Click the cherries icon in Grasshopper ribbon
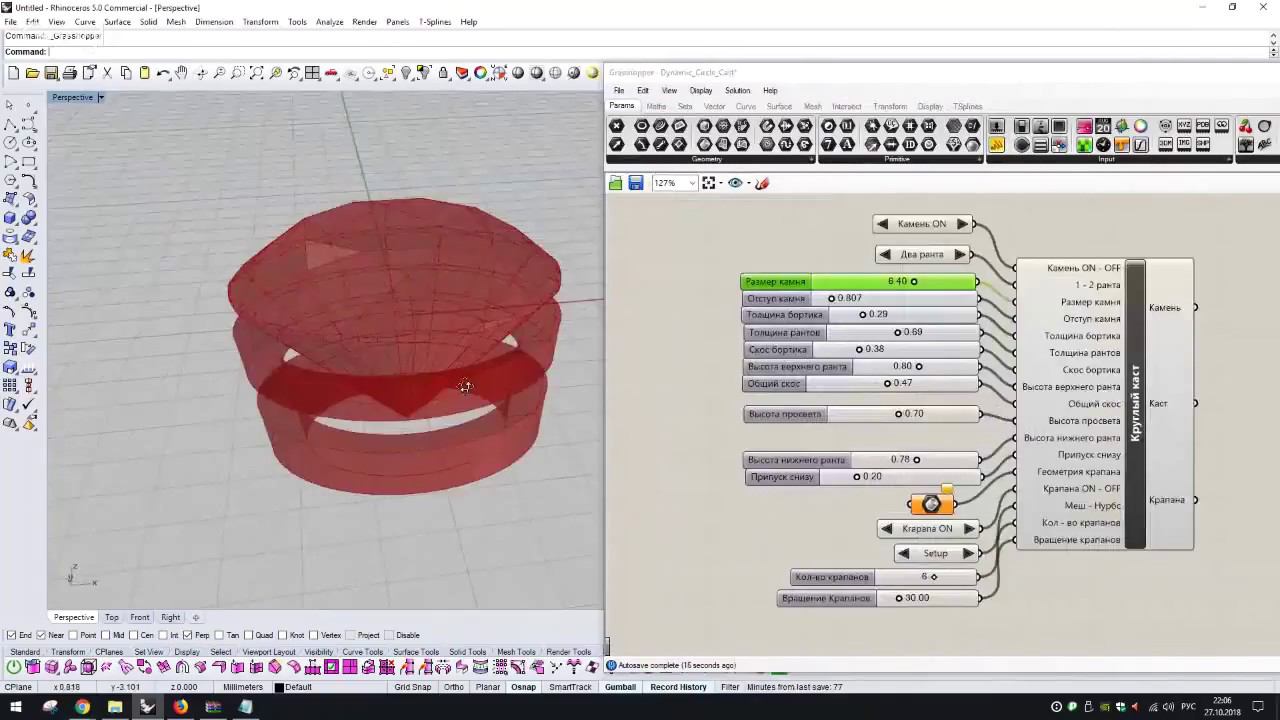 point(1245,126)
